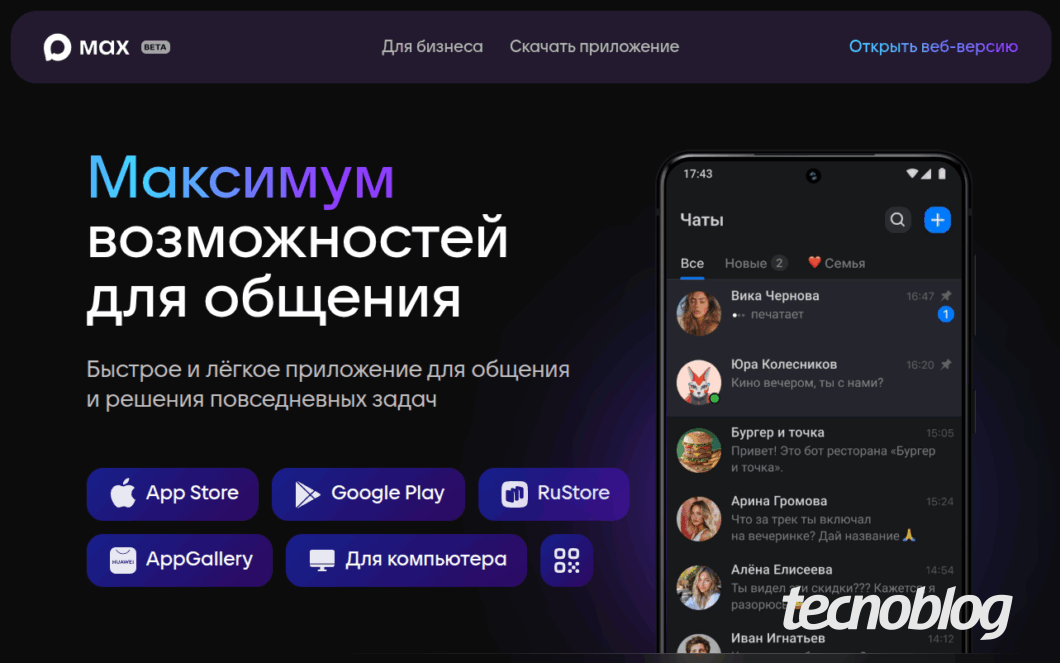Viewport: 1060px width, 663px height.
Task: Tap Вика Чернова's profile avatar
Action: [x=697, y=312]
